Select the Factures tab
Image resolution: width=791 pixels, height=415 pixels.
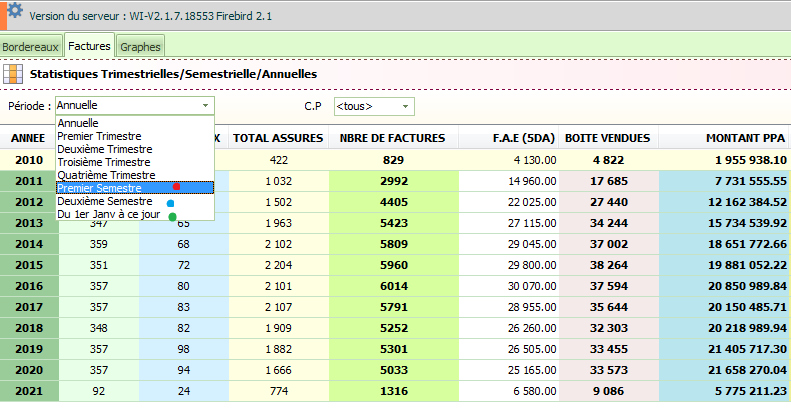tap(89, 46)
